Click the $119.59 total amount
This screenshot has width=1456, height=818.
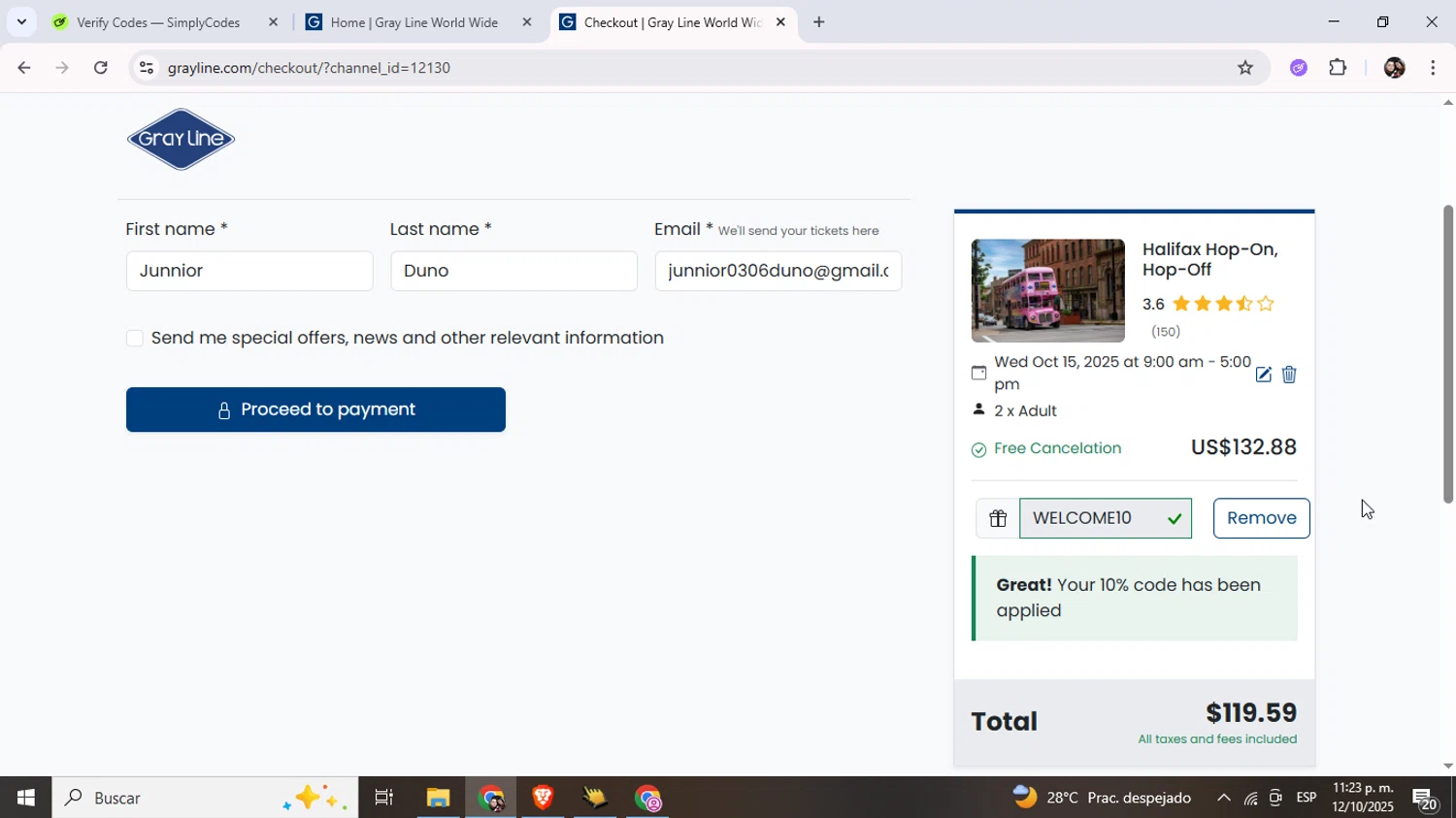[1251, 713]
